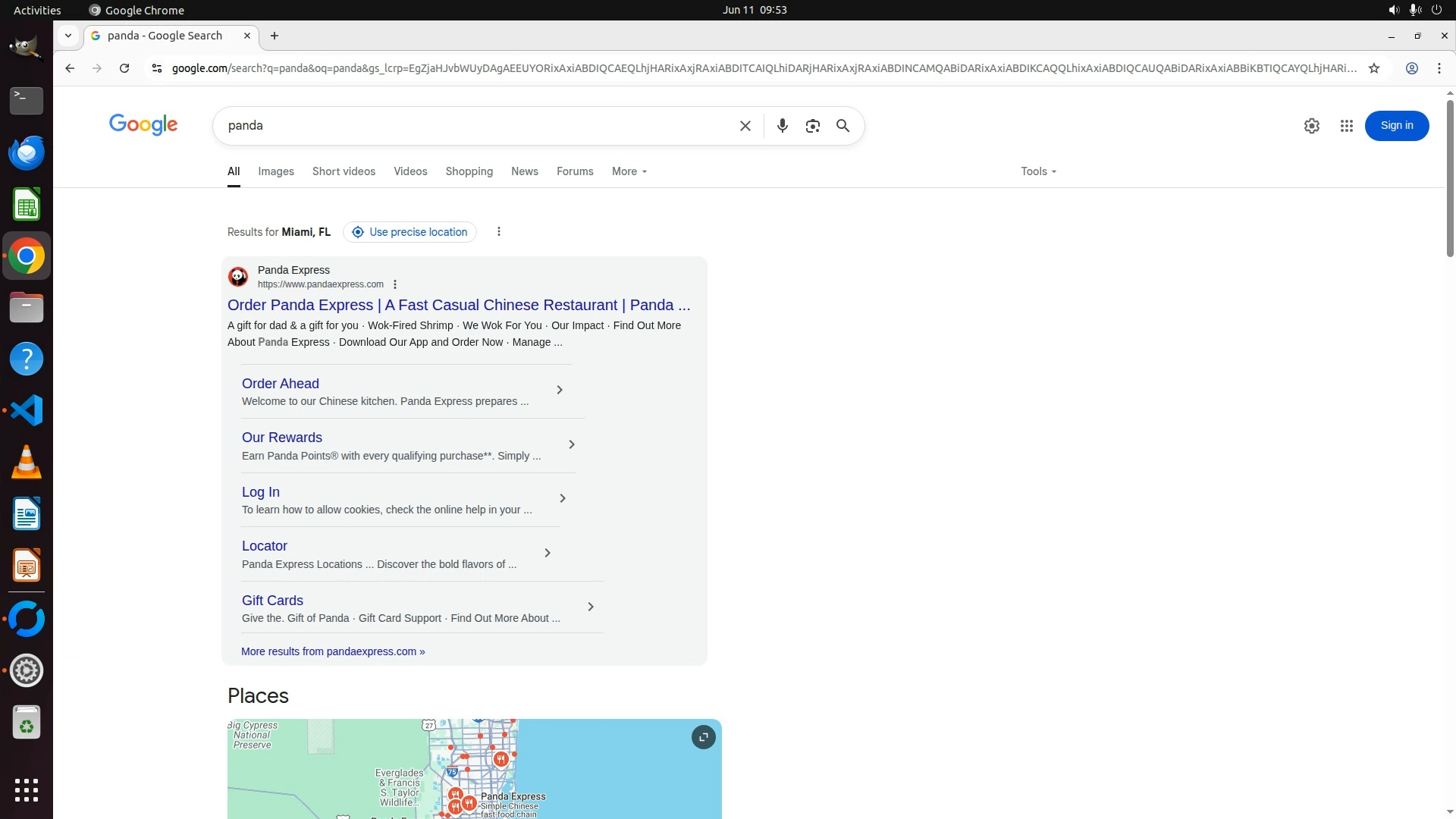1456x819 pixels.
Task: Open Google quick settings gear icon
Action: 1311,126
